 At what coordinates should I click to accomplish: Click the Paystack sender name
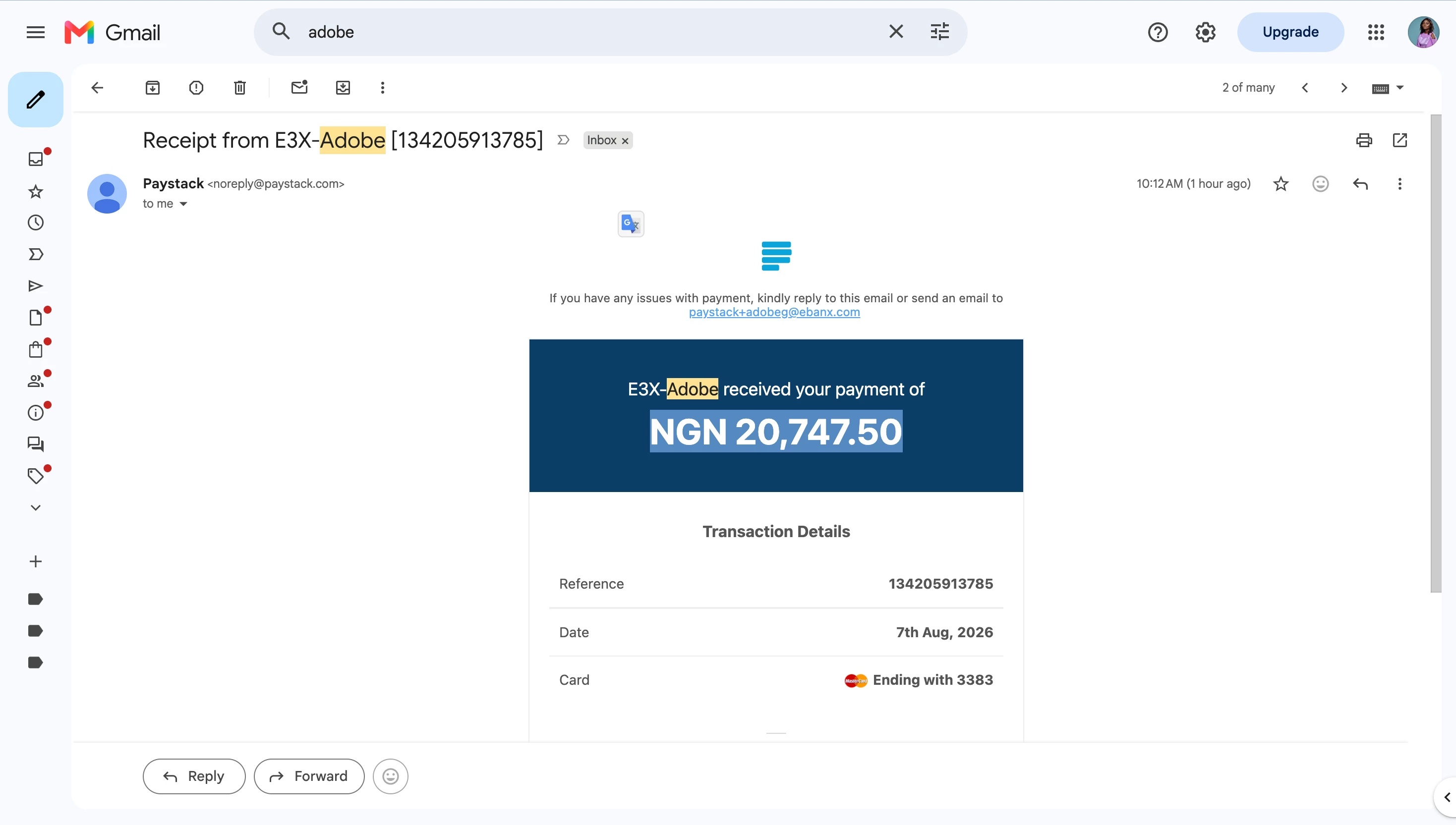pyautogui.click(x=173, y=184)
